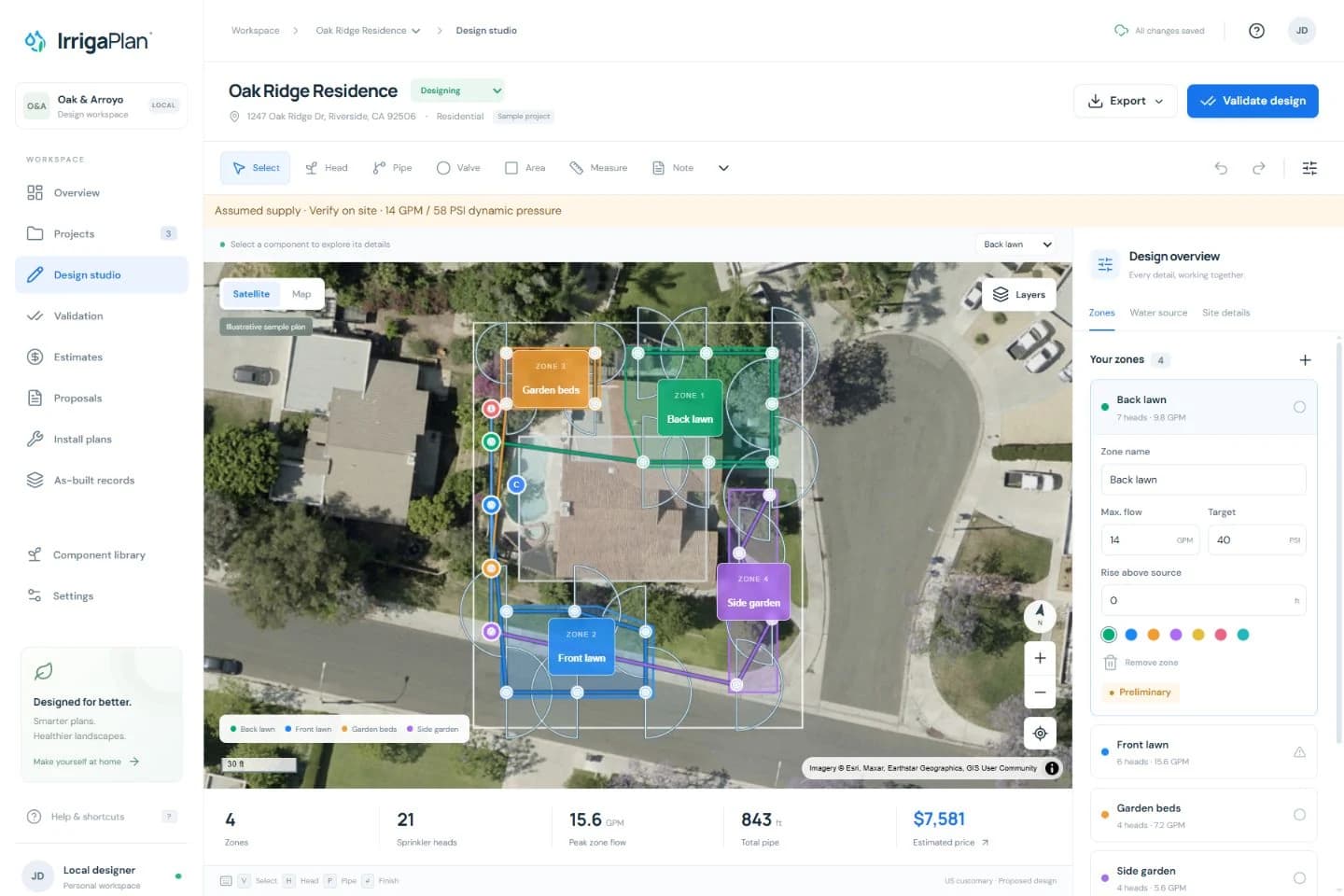
Task: Open Front lawn warning triangle icon
Action: coord(1299,752)
